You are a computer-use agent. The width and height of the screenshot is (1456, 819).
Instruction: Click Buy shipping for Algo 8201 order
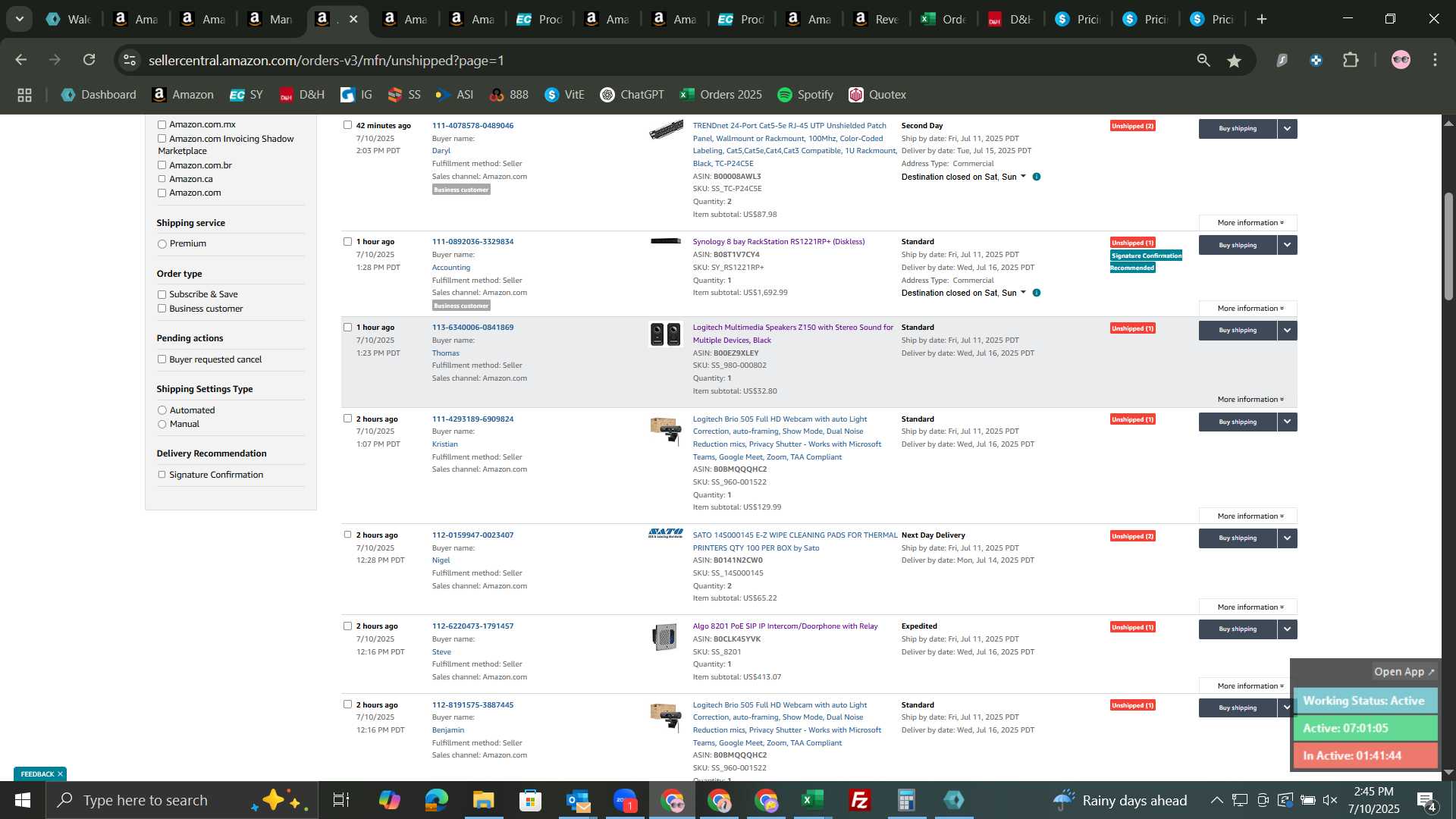[1238, 629]
